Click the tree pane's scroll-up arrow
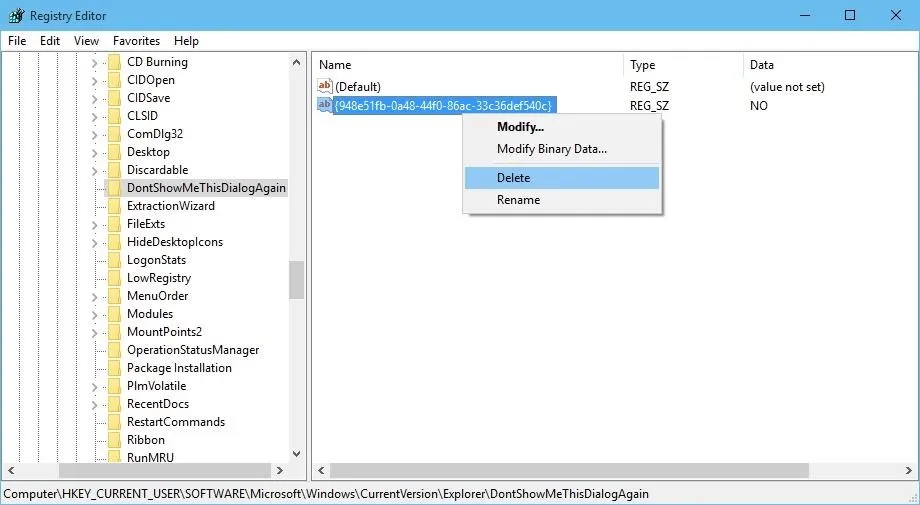920x505 pixels. 296,62
